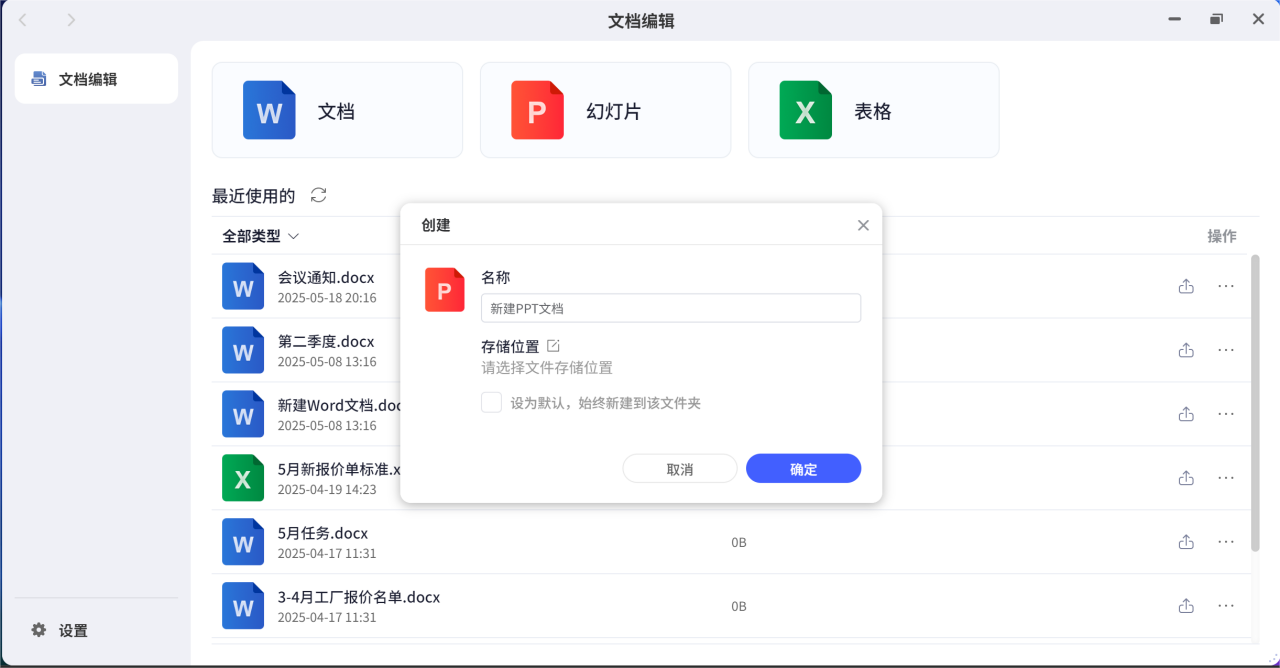Click the 名称 text input field
This screenshot has height=668, width=1280.
pos(670,309)
